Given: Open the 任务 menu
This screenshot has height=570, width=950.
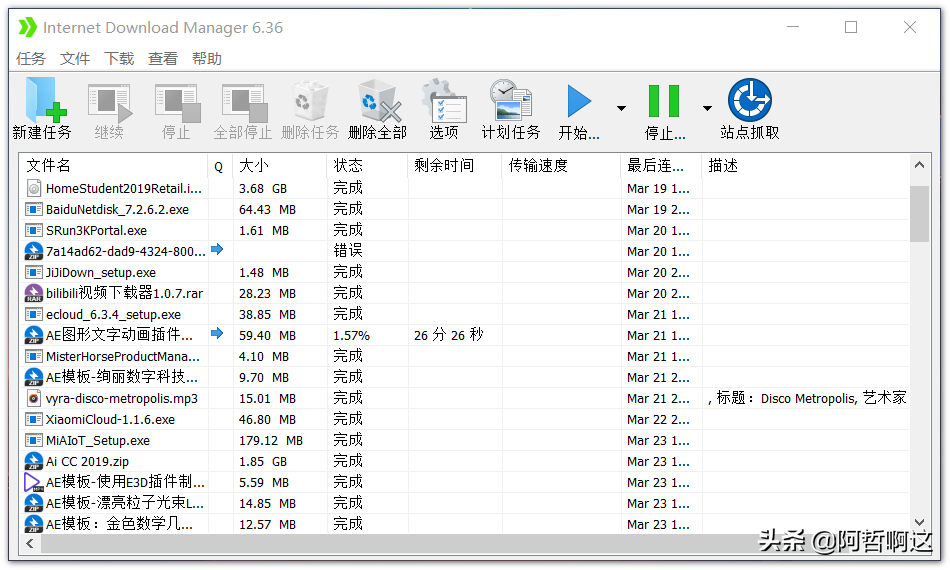Looking at the screenshot, I should click(x=31, y=59).
